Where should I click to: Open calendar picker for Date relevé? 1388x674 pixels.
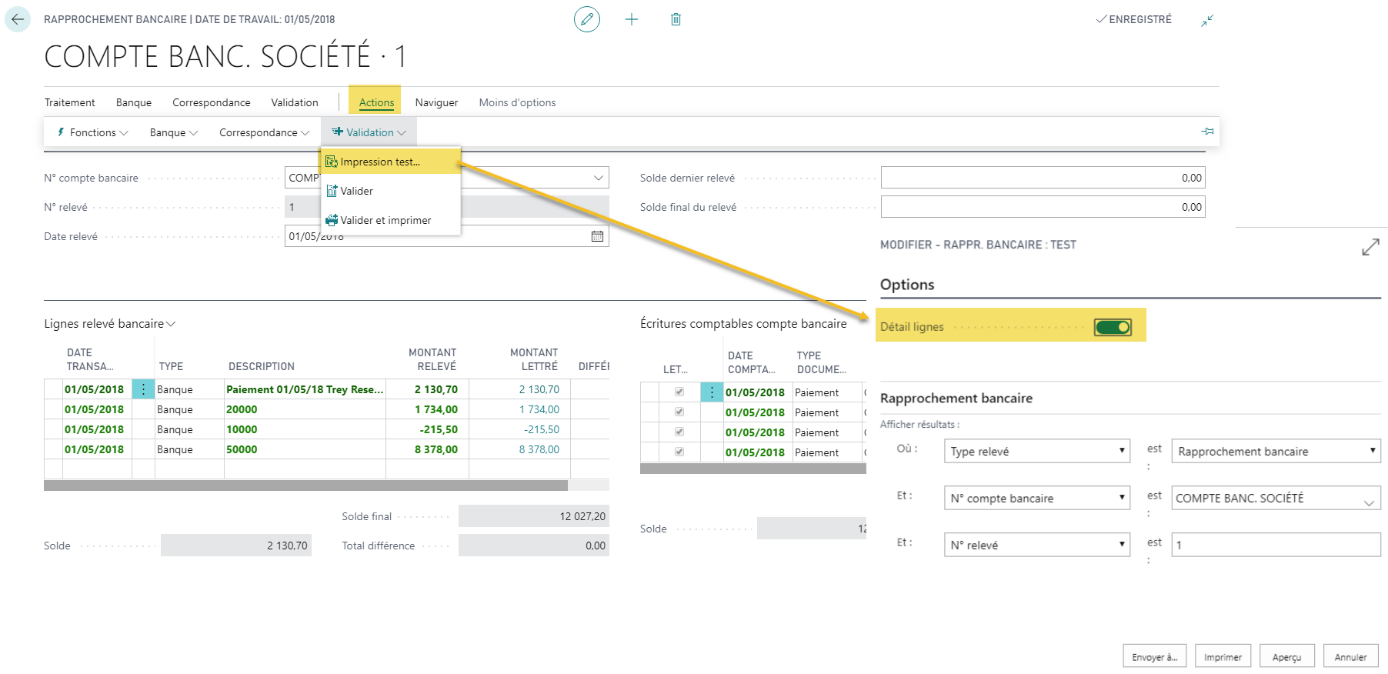597,236
